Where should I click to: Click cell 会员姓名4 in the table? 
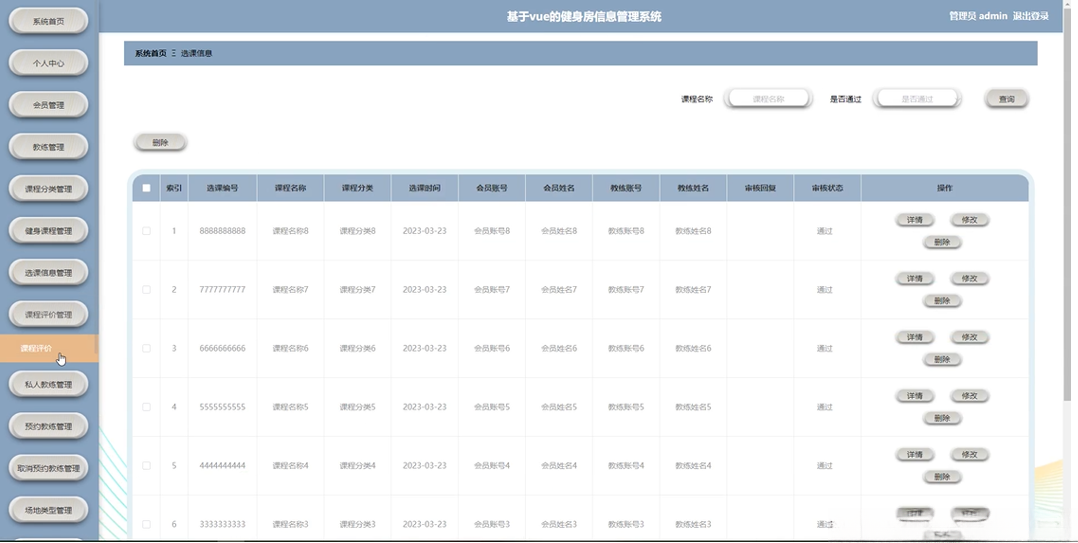pyautogui.click(x=559, y=465)
